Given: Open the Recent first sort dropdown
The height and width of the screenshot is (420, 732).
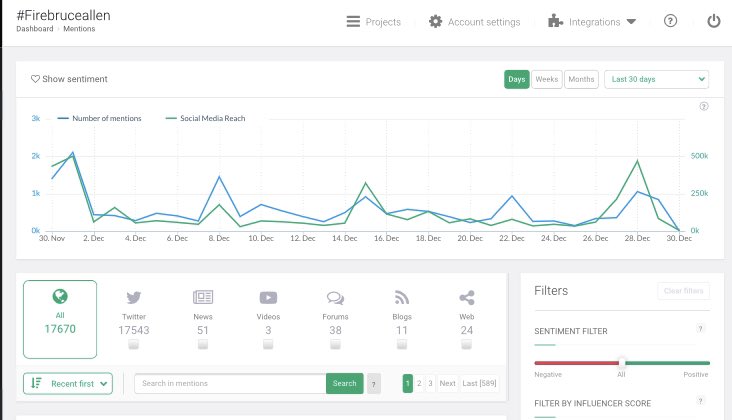Looking at the screenshot, I should coord(68,384).
